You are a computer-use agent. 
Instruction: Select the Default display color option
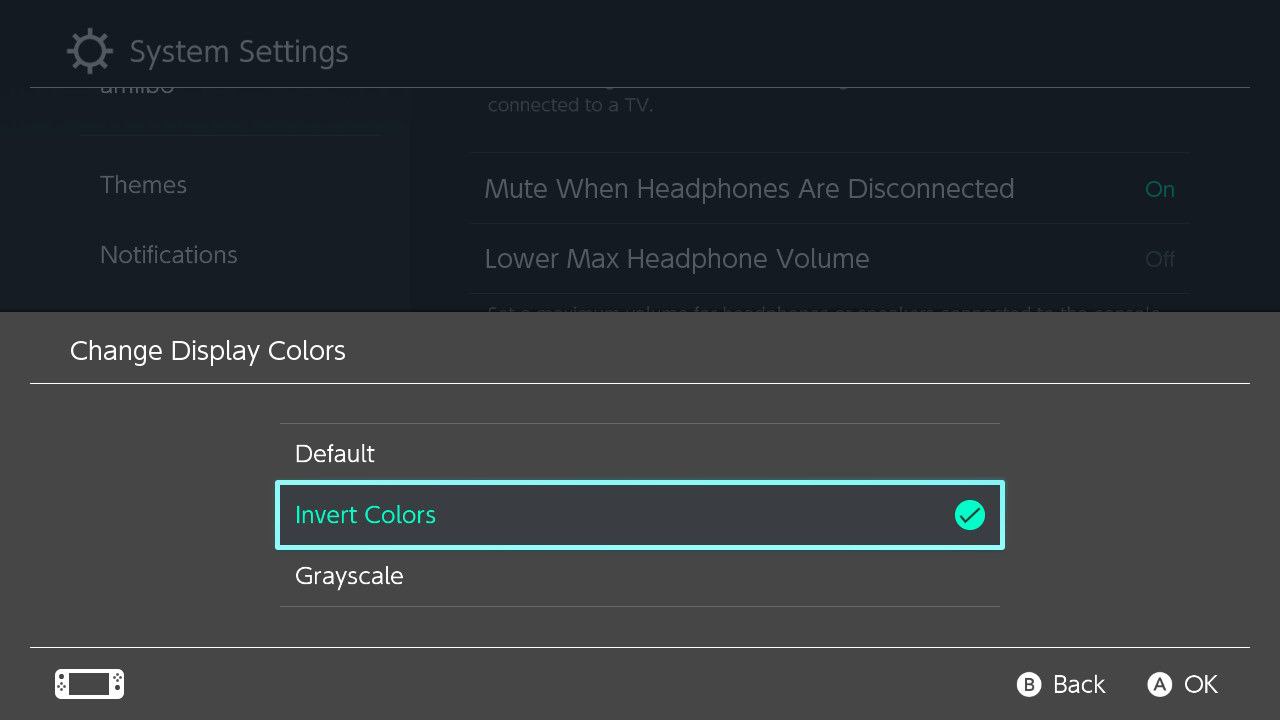335,453
